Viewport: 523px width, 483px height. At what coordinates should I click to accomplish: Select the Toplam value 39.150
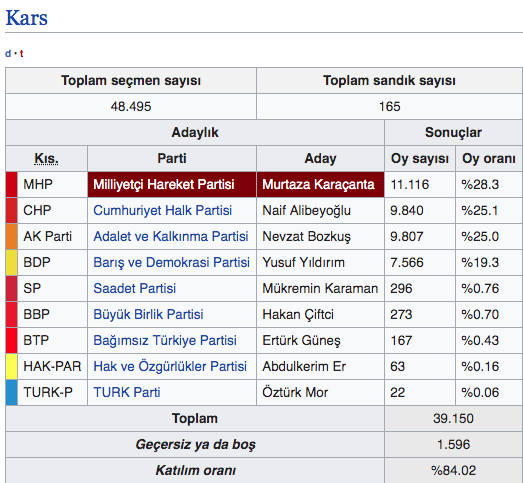pos(453,418)
